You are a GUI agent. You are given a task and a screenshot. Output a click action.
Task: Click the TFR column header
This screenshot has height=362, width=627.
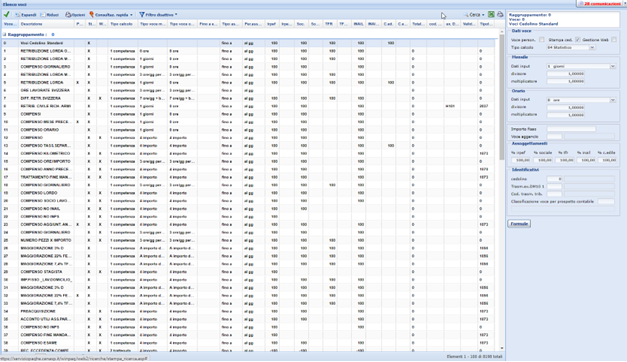329,24
